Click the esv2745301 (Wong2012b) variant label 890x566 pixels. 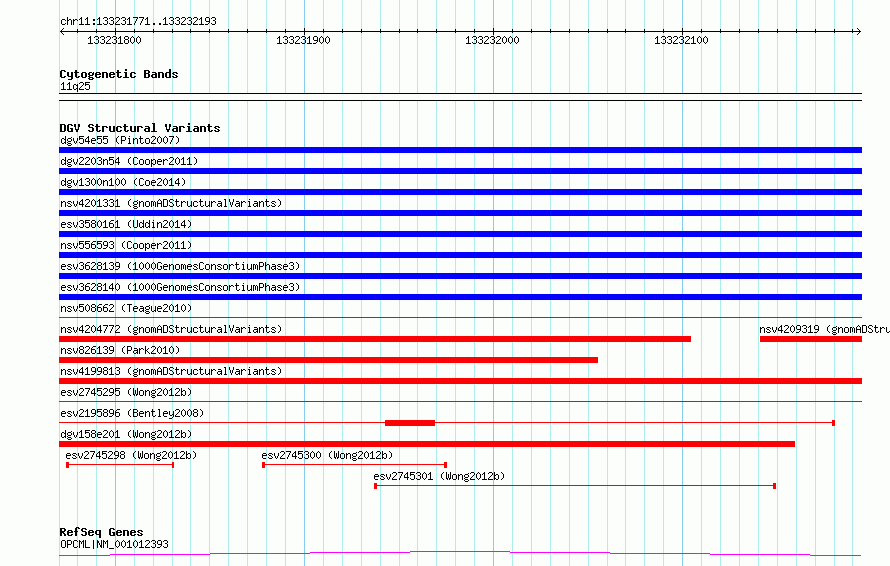point(439,476)
